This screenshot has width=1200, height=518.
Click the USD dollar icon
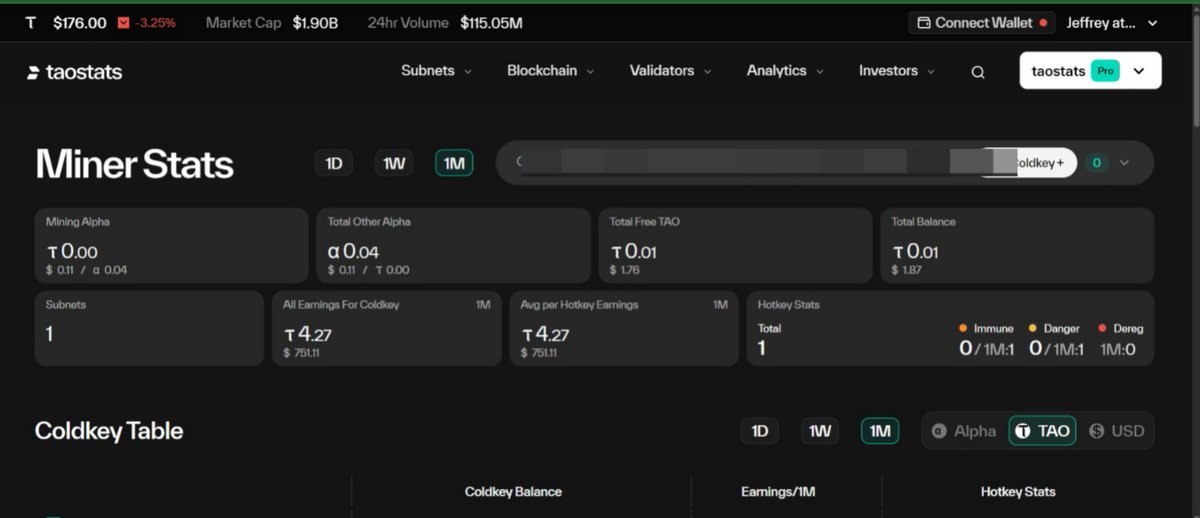click(x=1097, y=431)
